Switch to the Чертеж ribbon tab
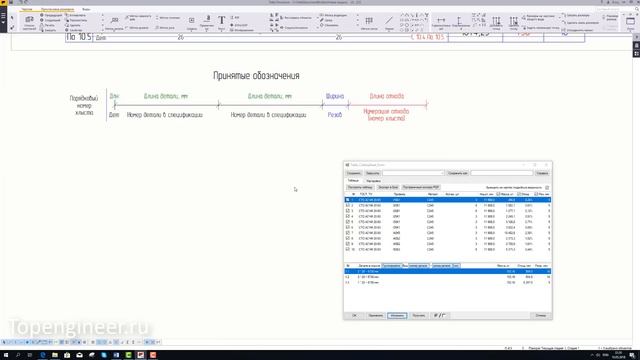This screenshot has height=360, width=640. tap(27, 9)
